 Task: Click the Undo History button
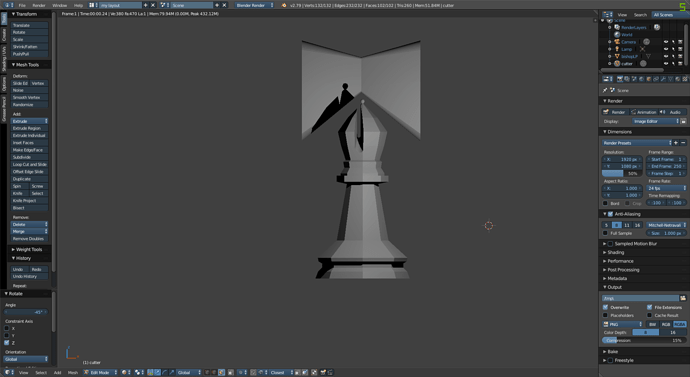pos(29,276)
